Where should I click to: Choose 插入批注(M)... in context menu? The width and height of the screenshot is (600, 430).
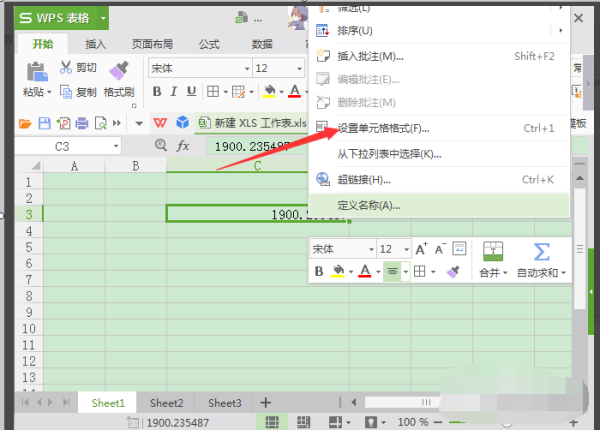point(439,57)
